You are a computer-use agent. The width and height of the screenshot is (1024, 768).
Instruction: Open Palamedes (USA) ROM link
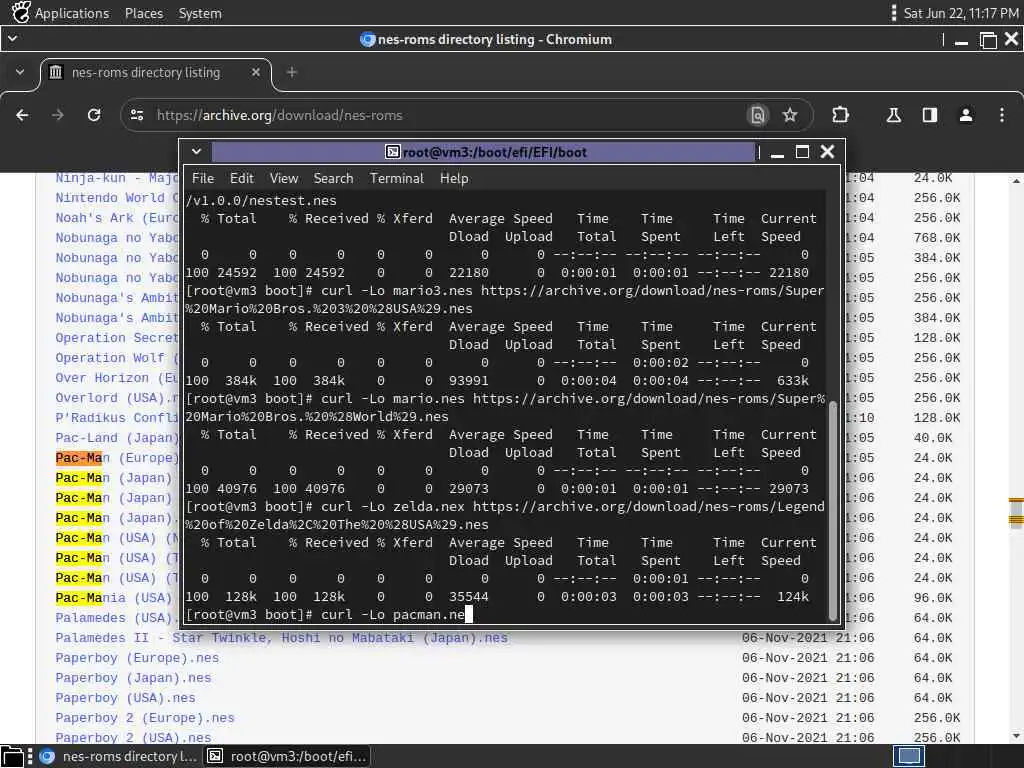point(115,618)
